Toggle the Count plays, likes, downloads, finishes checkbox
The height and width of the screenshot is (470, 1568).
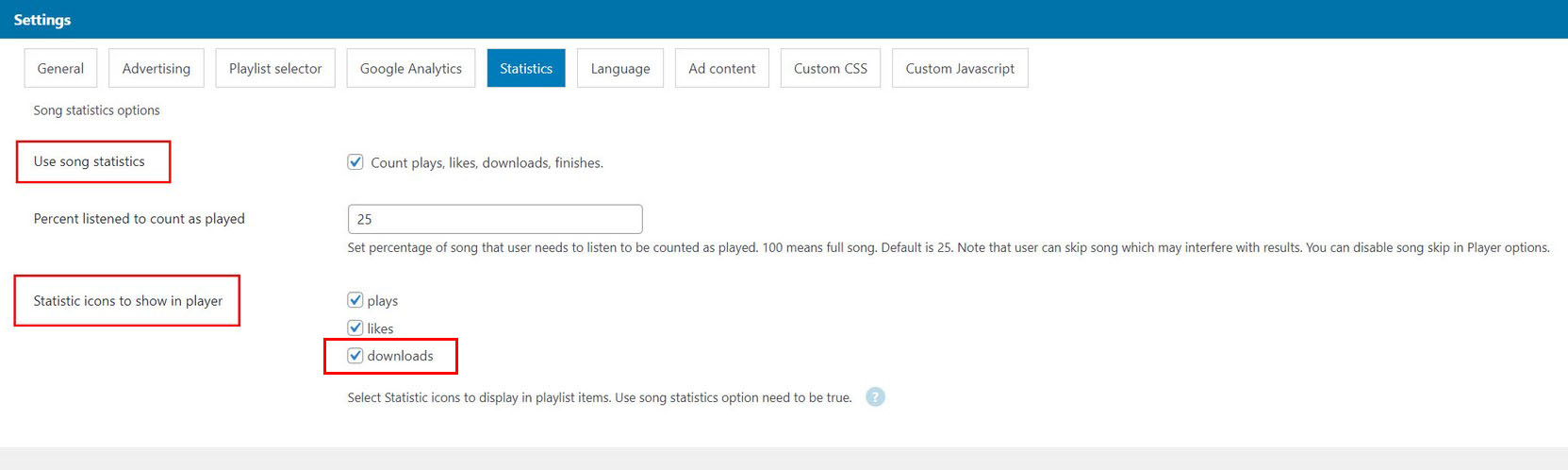click(355, 162)
